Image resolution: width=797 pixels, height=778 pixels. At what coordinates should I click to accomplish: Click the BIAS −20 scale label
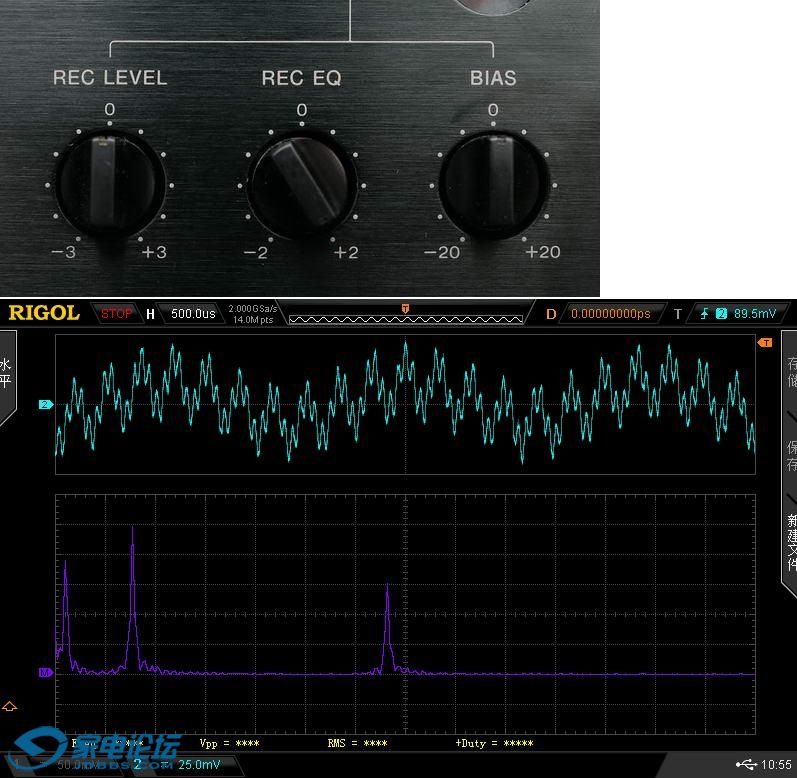(442, 252)
